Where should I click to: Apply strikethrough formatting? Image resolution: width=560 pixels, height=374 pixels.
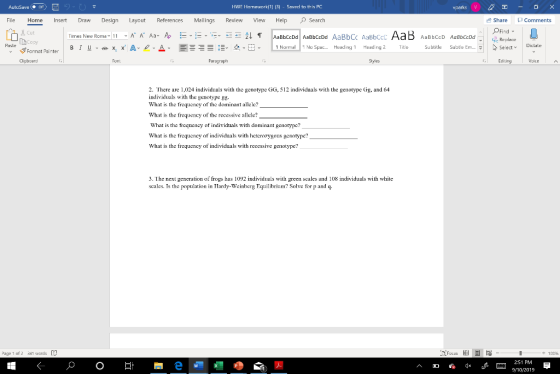(x=105, y=48)
